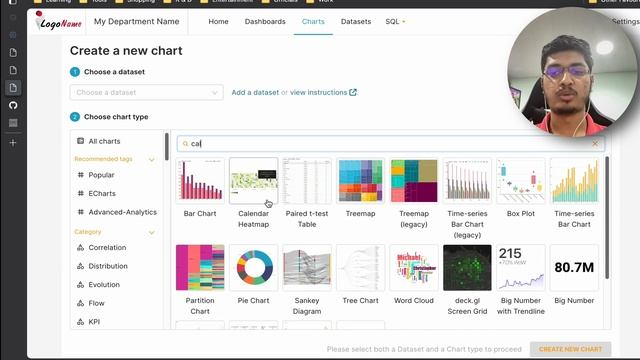
Task: Filter by the Advanced-Analytics tag
Action: coord(122,212)
